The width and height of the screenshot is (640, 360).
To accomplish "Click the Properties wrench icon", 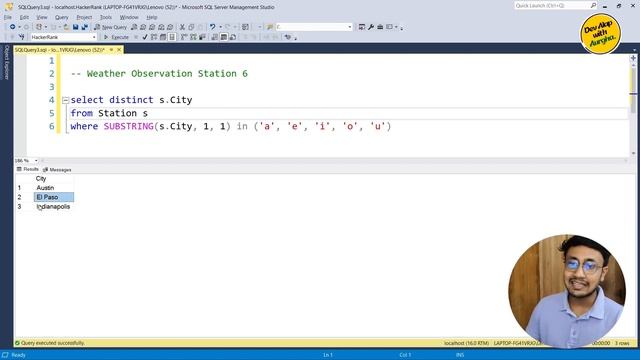I will point(371,27).
